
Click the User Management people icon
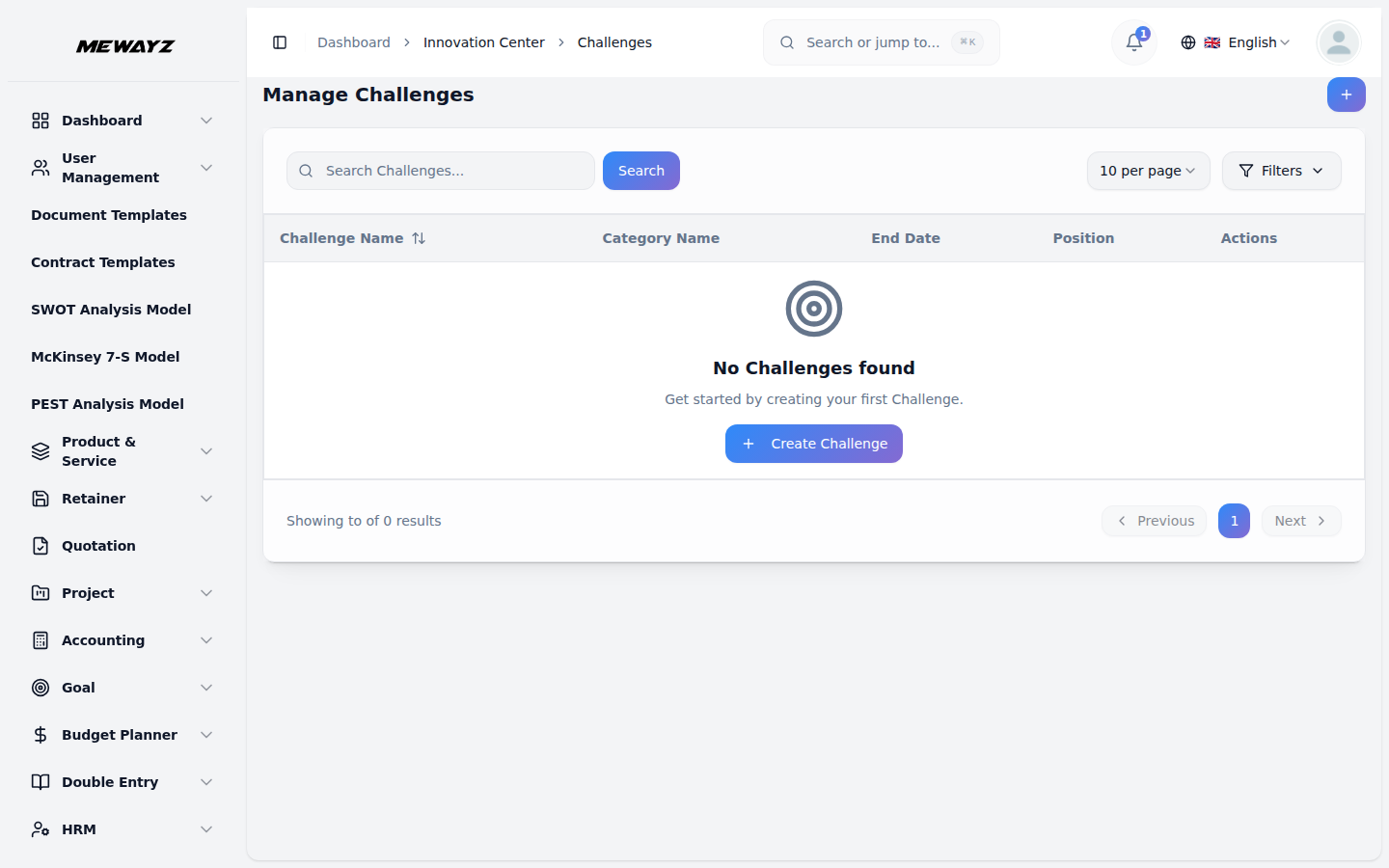[x=41, y=168]
